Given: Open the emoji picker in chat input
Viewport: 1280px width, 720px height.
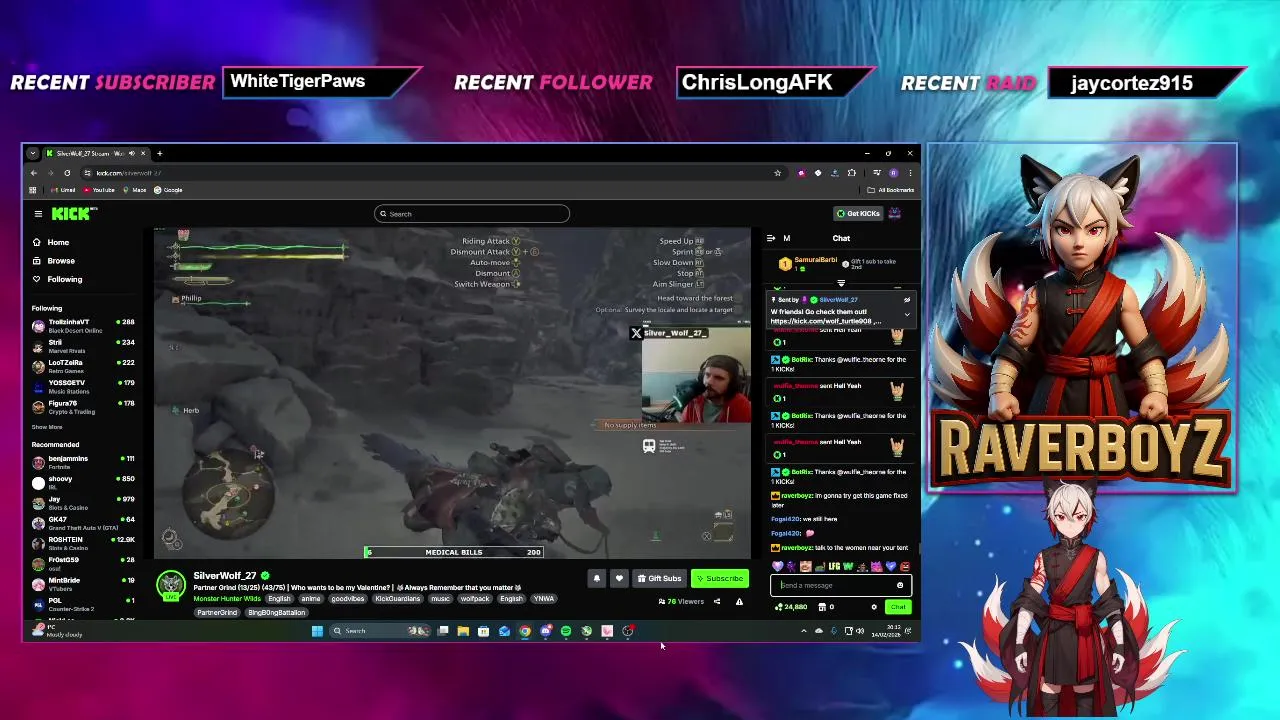Looking at the screenshot, I should [900, 585].
